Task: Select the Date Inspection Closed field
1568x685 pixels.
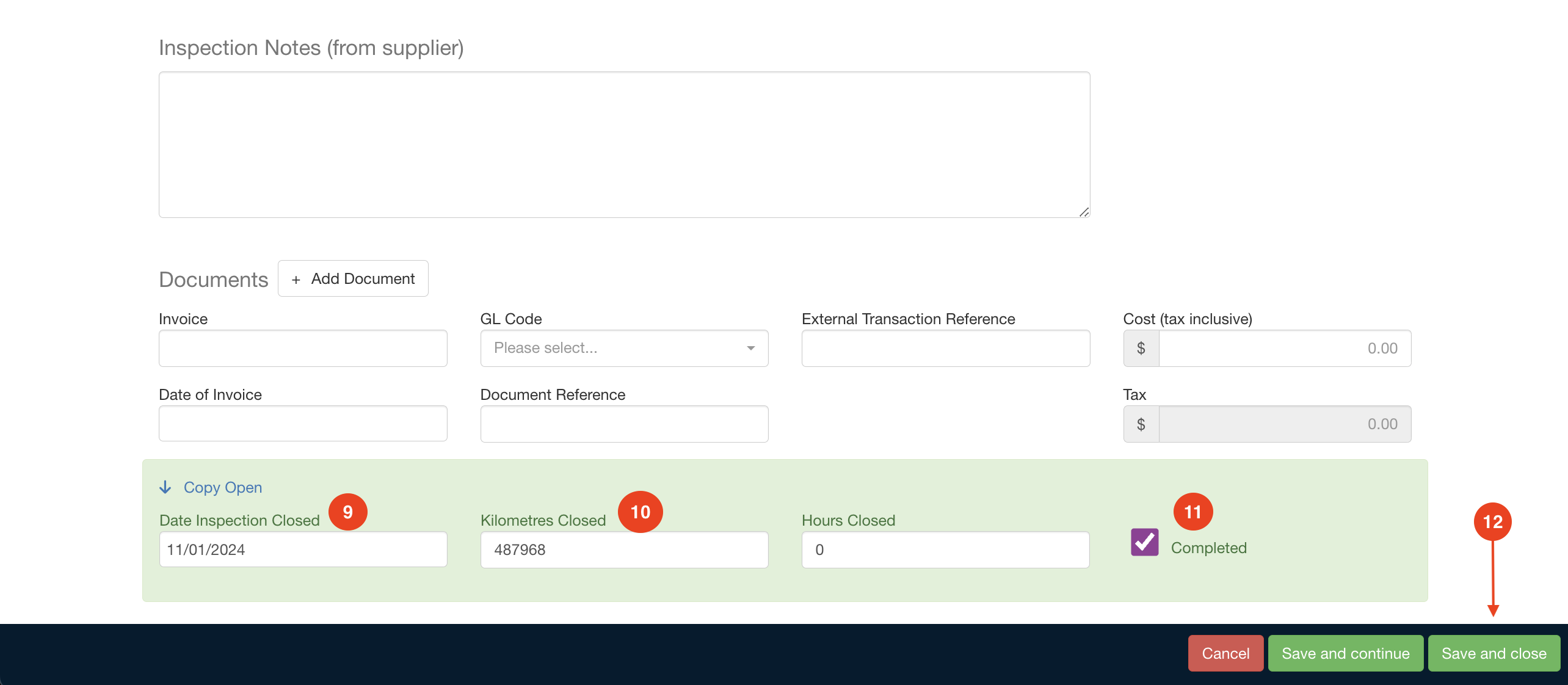Action: pos(303,549)
